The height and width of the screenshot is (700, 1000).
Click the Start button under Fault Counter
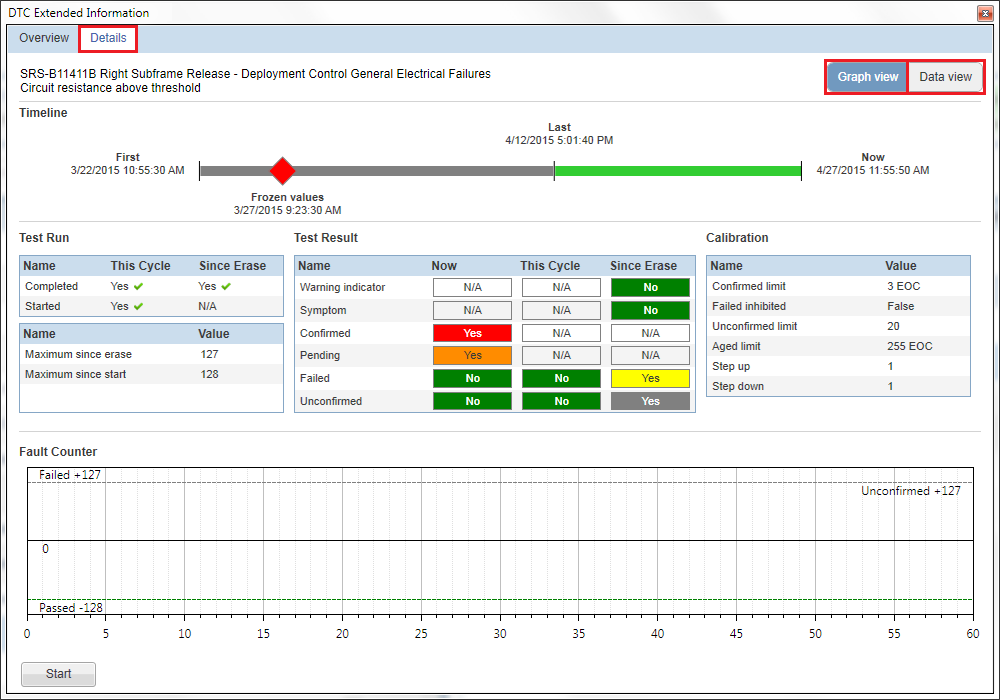pos(59,674)
